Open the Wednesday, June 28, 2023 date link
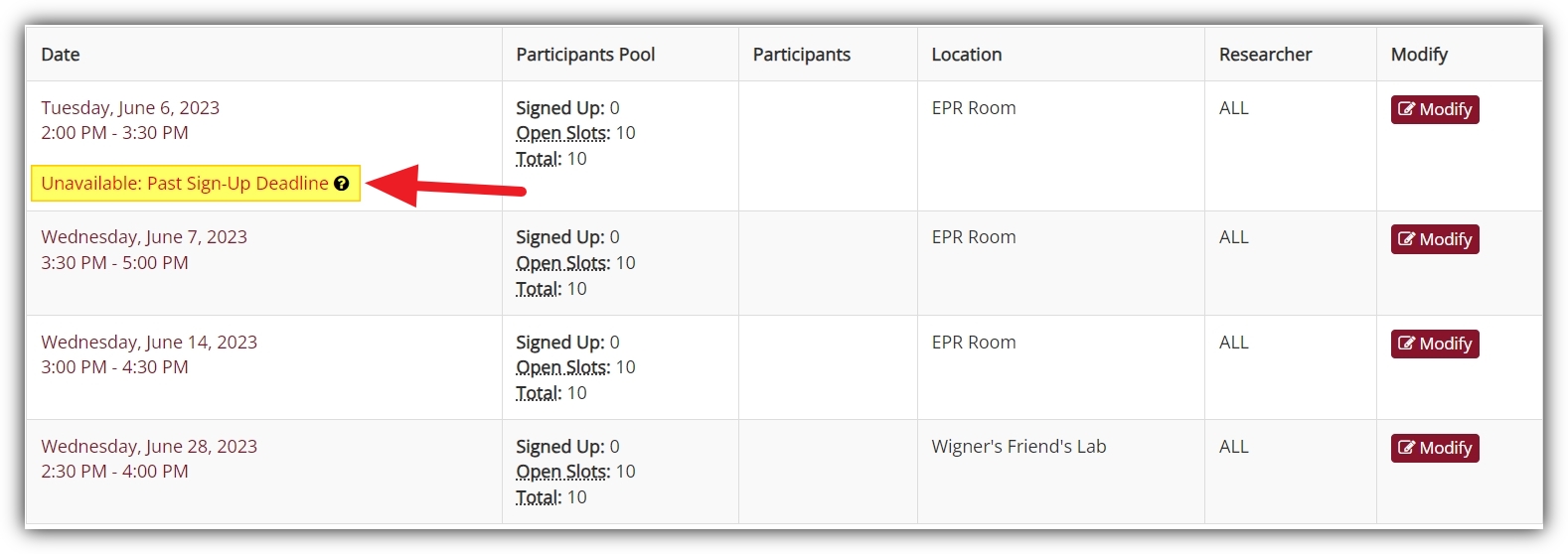Screen dimensions: 1568x554 (x=149, y=446)
